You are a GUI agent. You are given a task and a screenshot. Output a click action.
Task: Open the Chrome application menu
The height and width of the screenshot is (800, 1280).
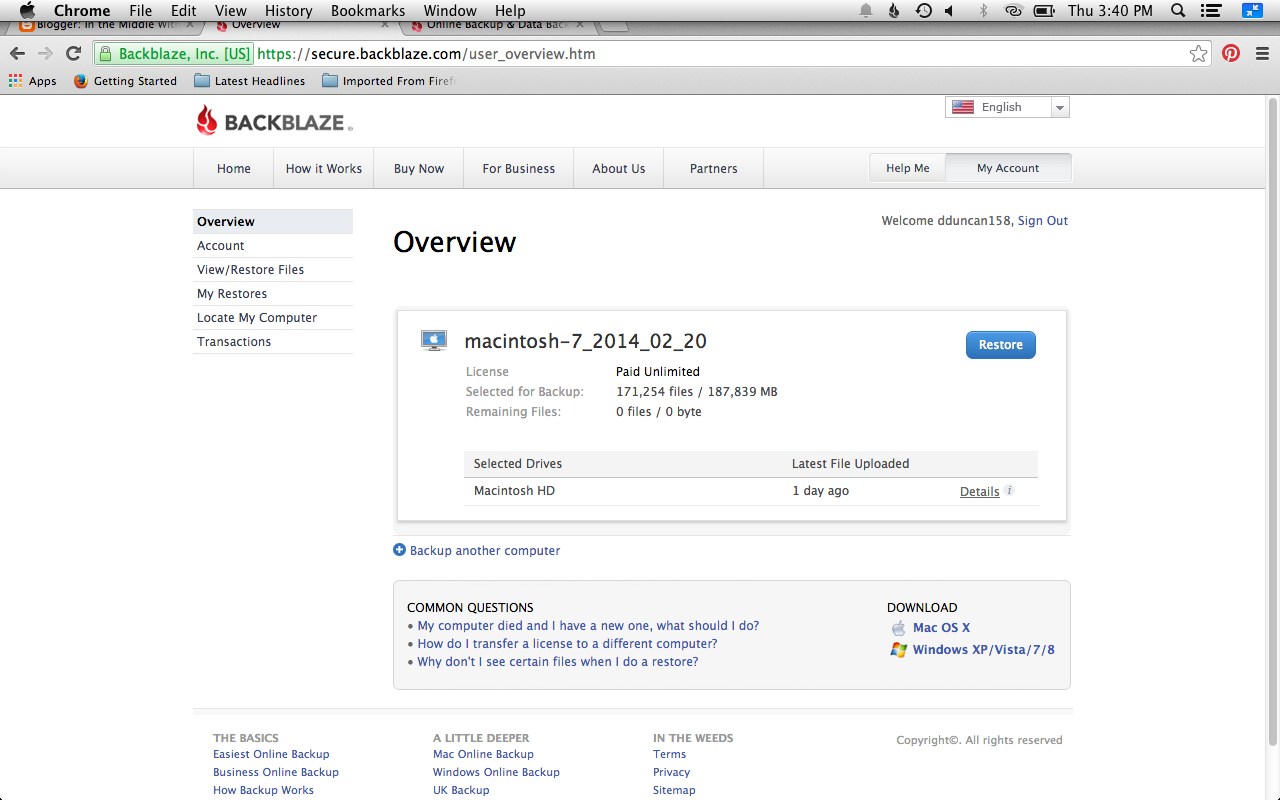pos(82,10)
